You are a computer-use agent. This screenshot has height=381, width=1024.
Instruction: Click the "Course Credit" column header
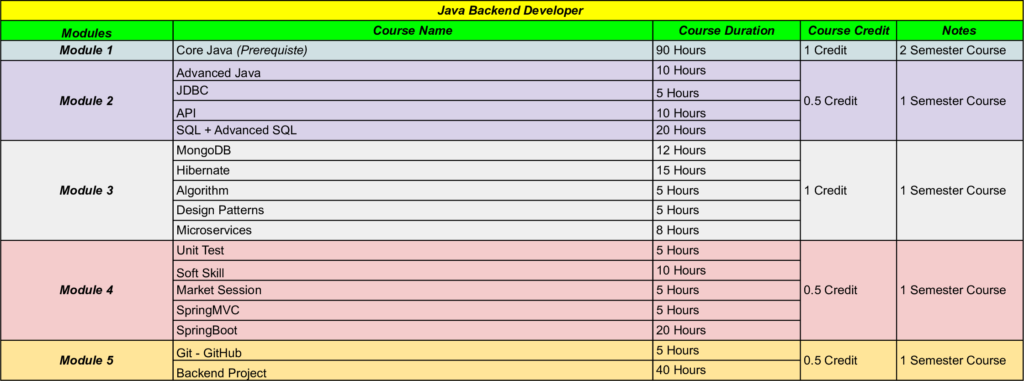[848, 31]
